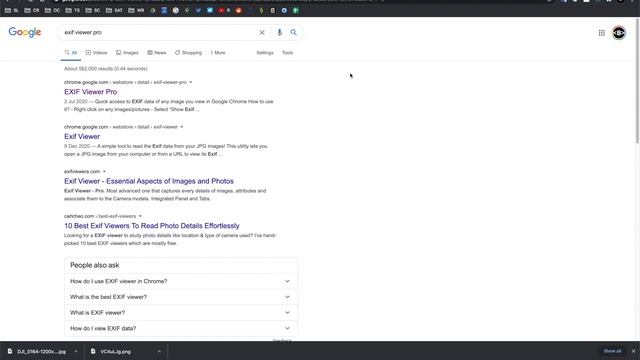This screenshot has height=360, width=640.
Task: Open the lightning bolt bookmark
Action: 261,10
